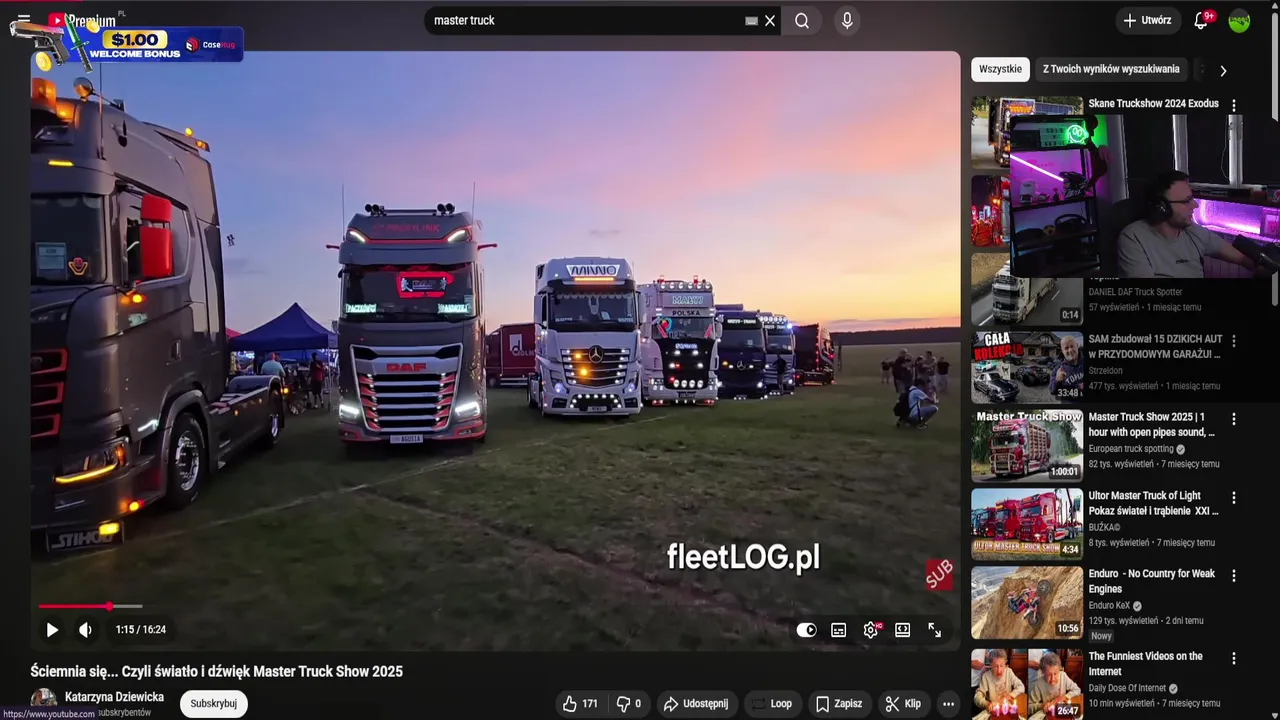Click the red SUB watermark in video
The height and width of the screenshot is (720, 1280).
[x=939, y=574]
